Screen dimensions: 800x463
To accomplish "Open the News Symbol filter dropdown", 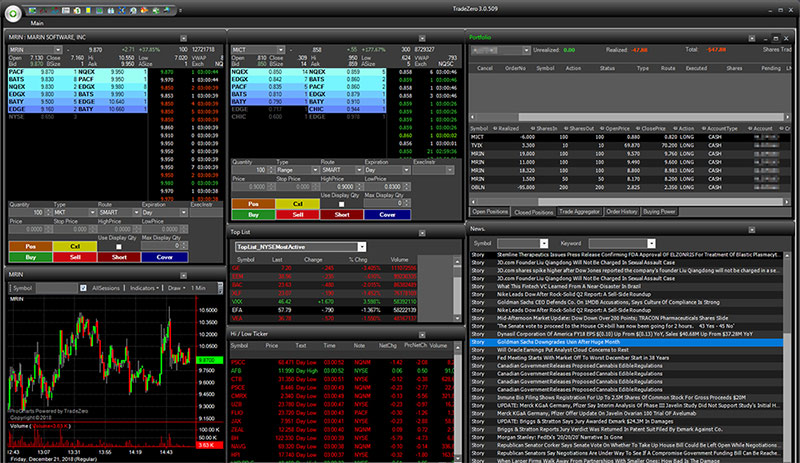I will pyautogui.click(x=544, y=243).
